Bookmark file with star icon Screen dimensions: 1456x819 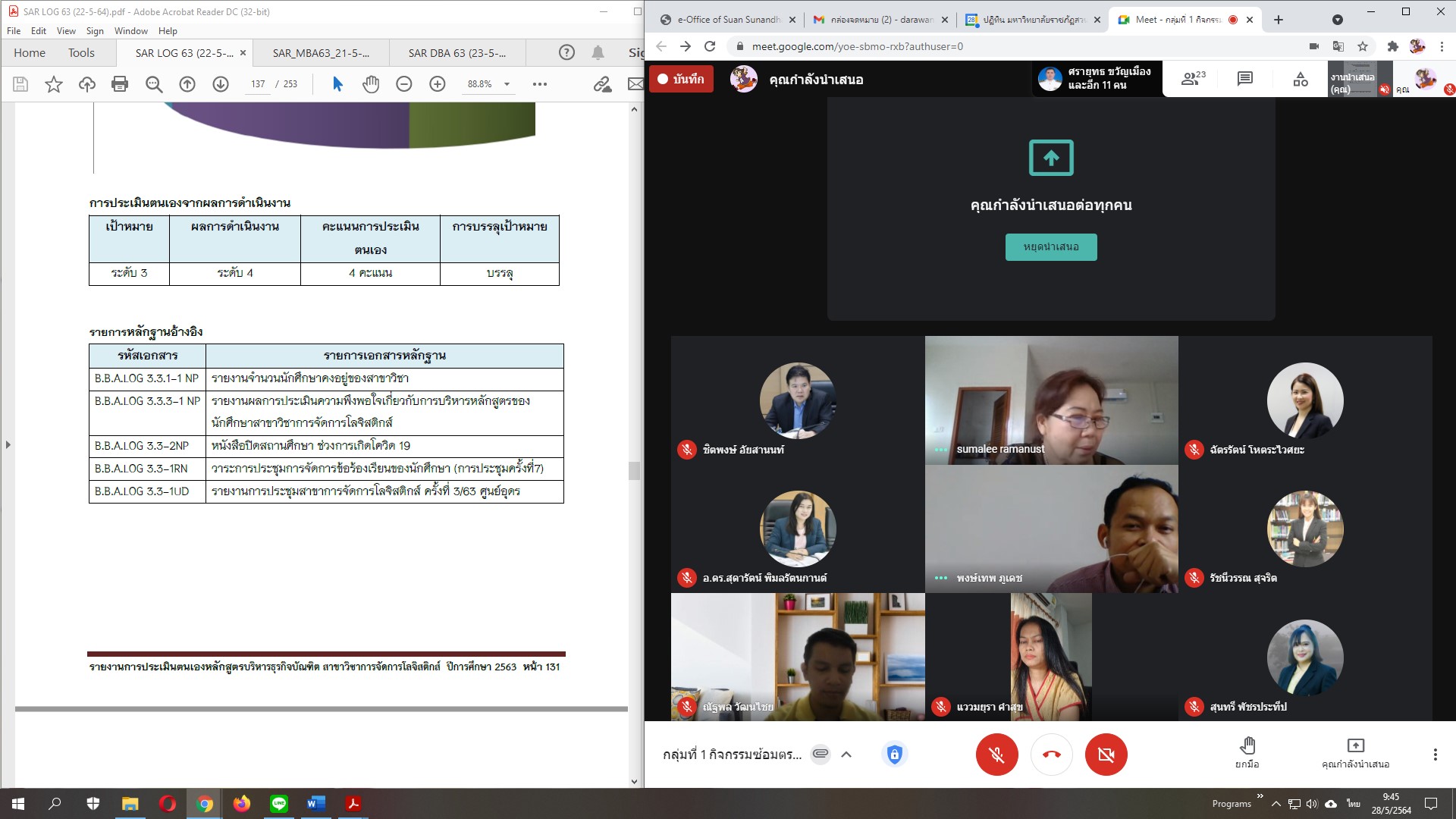54,84
